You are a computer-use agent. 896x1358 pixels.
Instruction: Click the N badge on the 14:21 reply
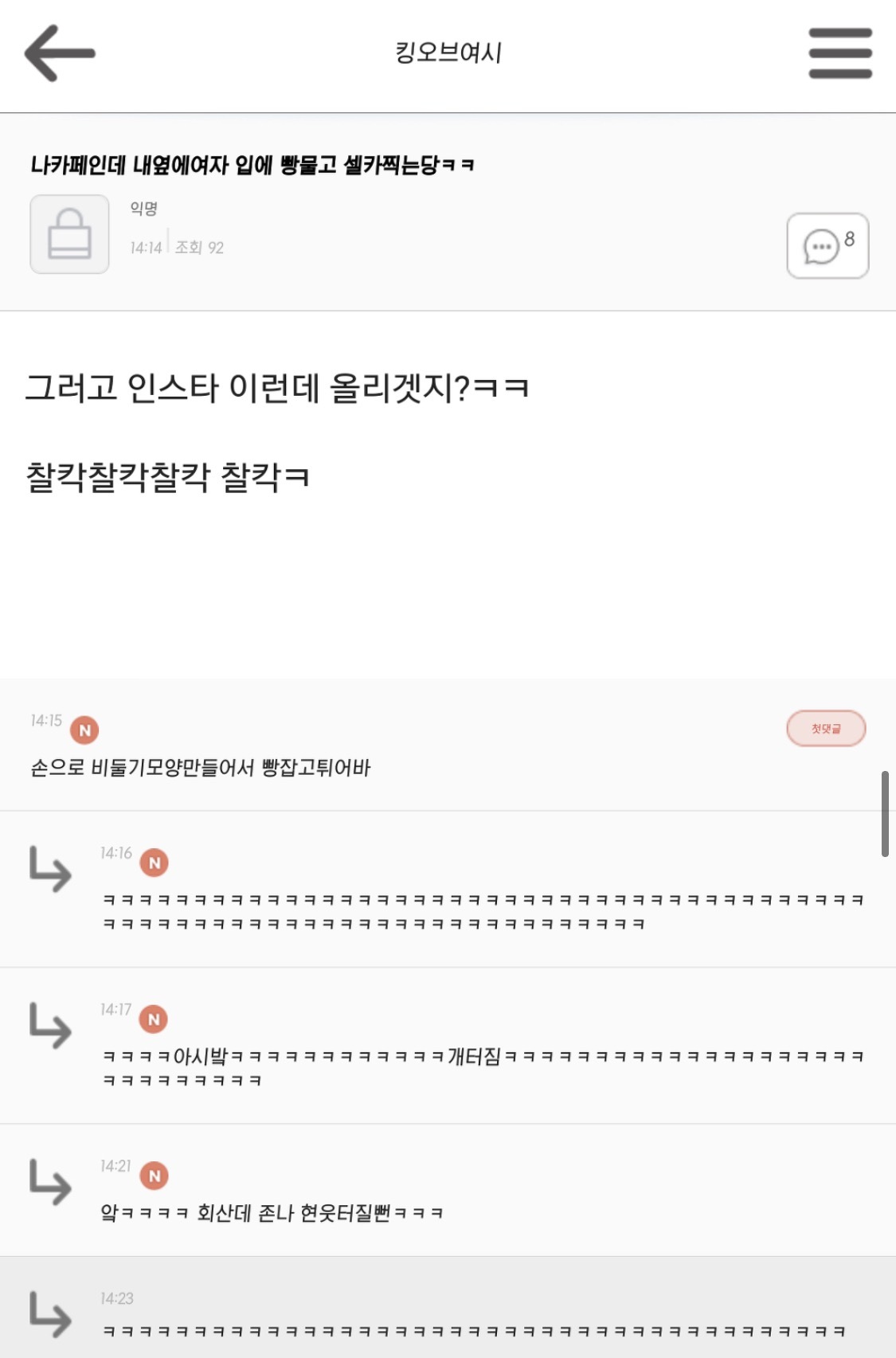pos(155,1176)
